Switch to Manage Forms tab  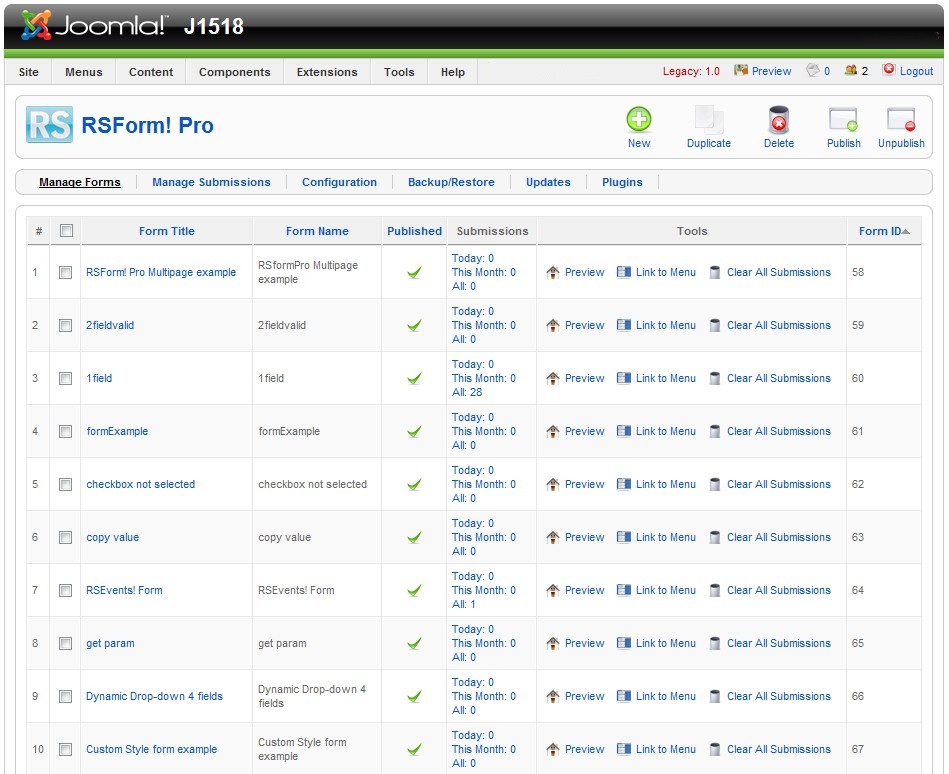(x=80, y=182)
